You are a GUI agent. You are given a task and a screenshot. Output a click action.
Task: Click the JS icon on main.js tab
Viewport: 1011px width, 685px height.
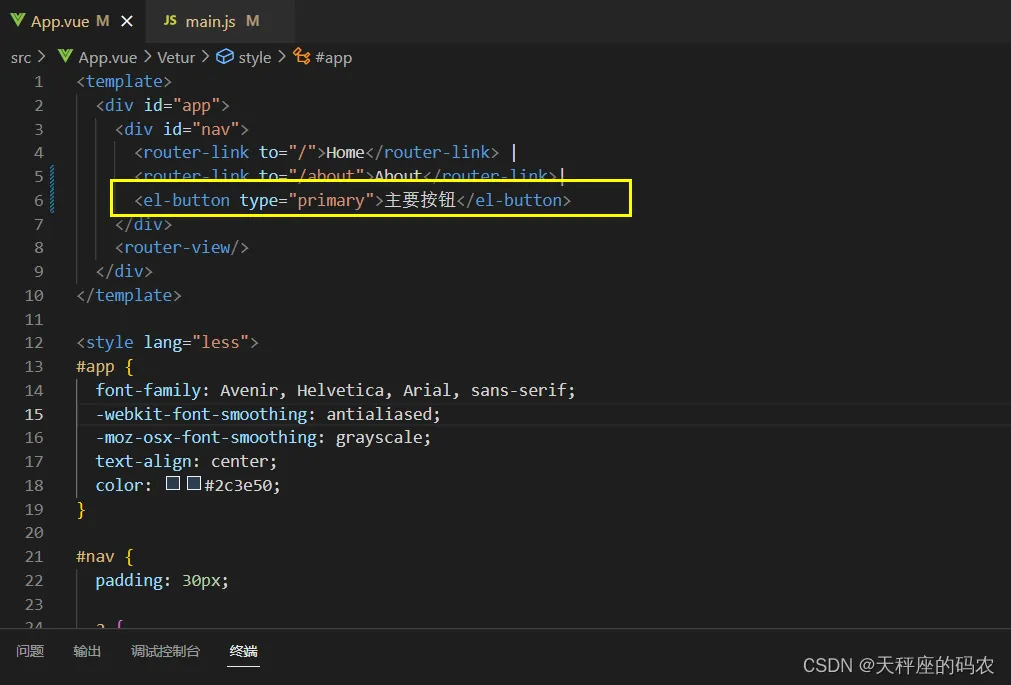point(170,21)
